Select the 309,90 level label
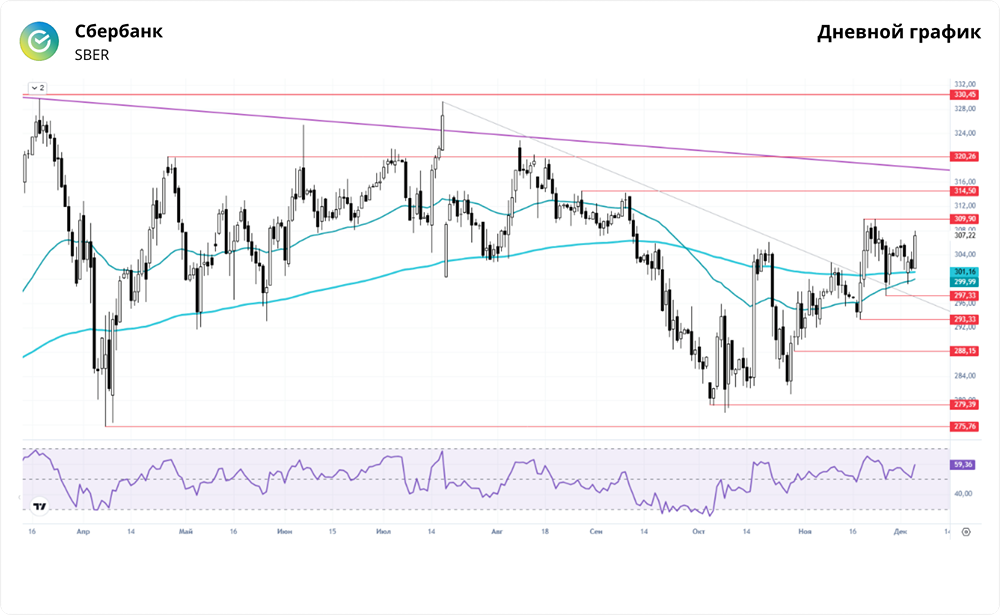 tap(964, 219)
